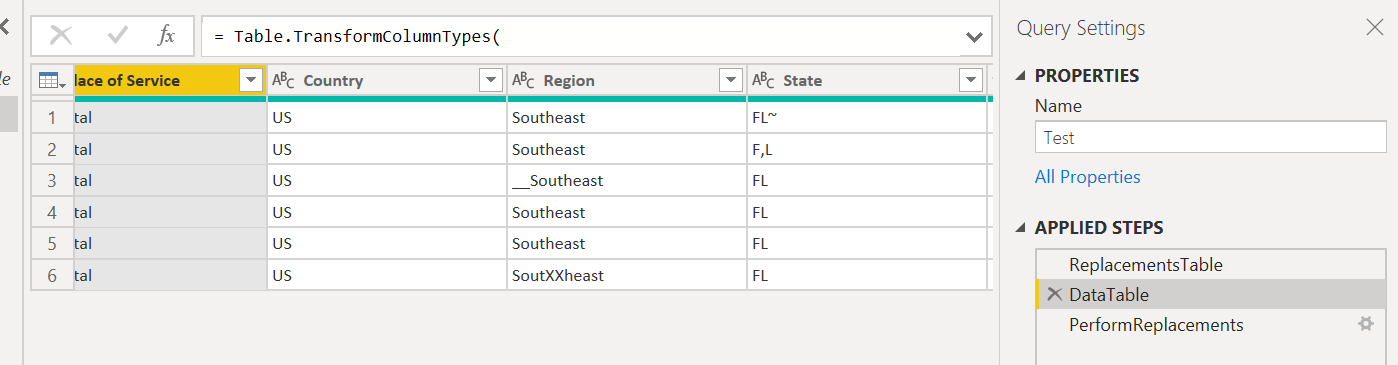1398x365 pixels.
Task: Click the Region cell in row 5
Action: [x=627, y=243]
